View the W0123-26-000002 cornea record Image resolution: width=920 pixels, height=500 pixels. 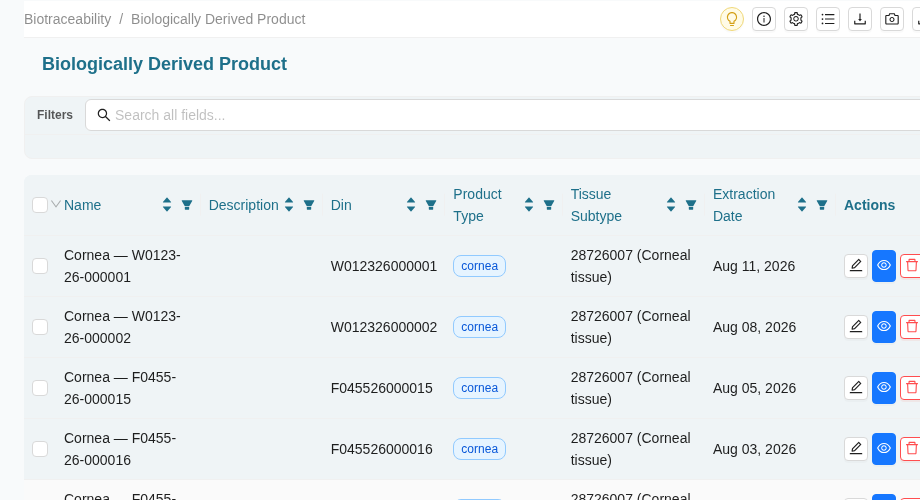click(x=884, y=327)
